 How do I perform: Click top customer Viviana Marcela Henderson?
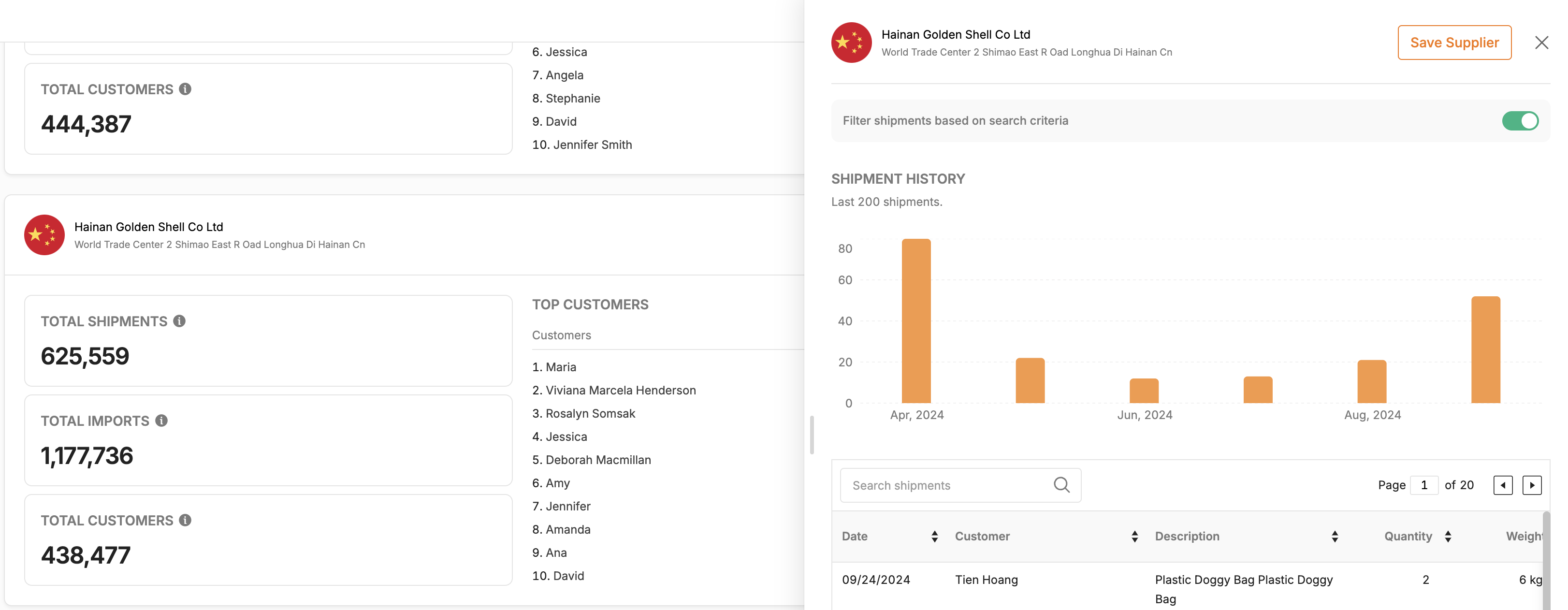[613, 390]
